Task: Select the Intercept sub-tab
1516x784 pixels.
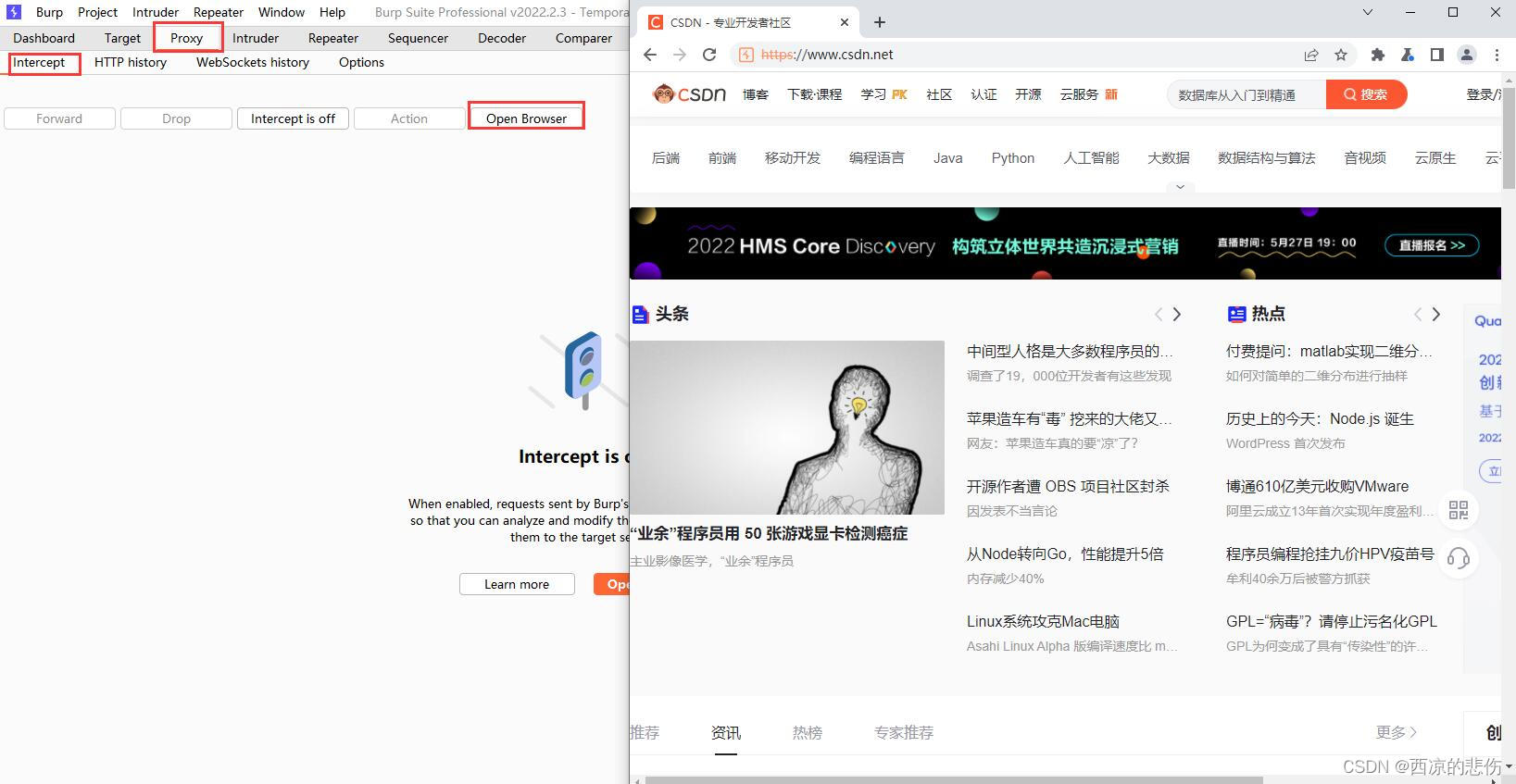Action: click(x=39, y=62)
